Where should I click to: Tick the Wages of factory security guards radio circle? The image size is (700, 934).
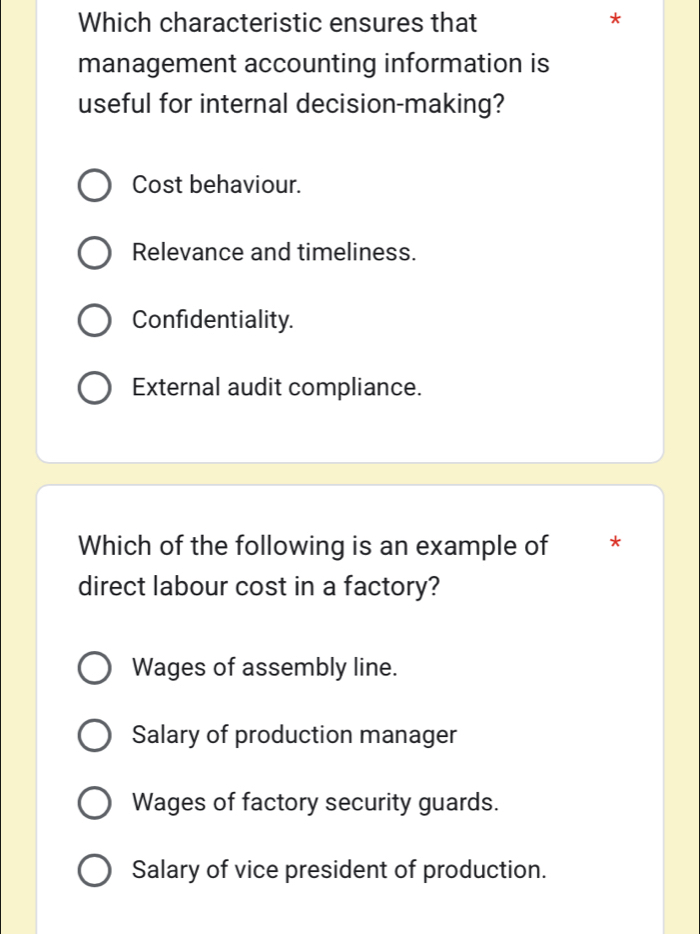pyautogui.click(x=95, y=803)
